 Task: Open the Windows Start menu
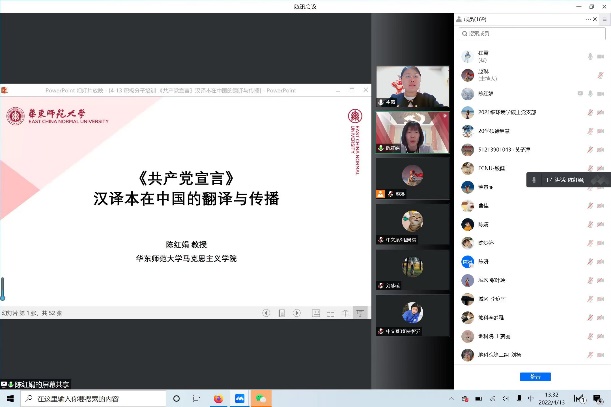point(10,398)
